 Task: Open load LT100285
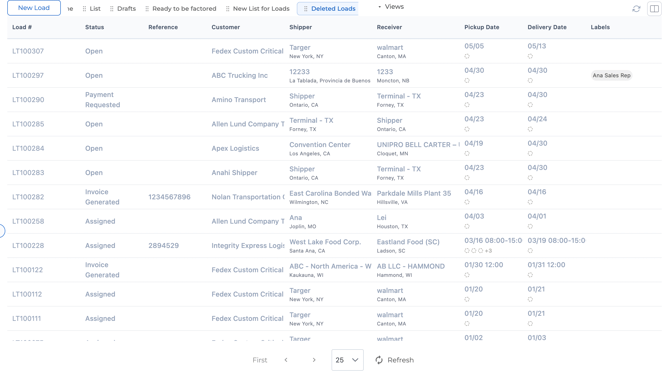coord(28,124)
